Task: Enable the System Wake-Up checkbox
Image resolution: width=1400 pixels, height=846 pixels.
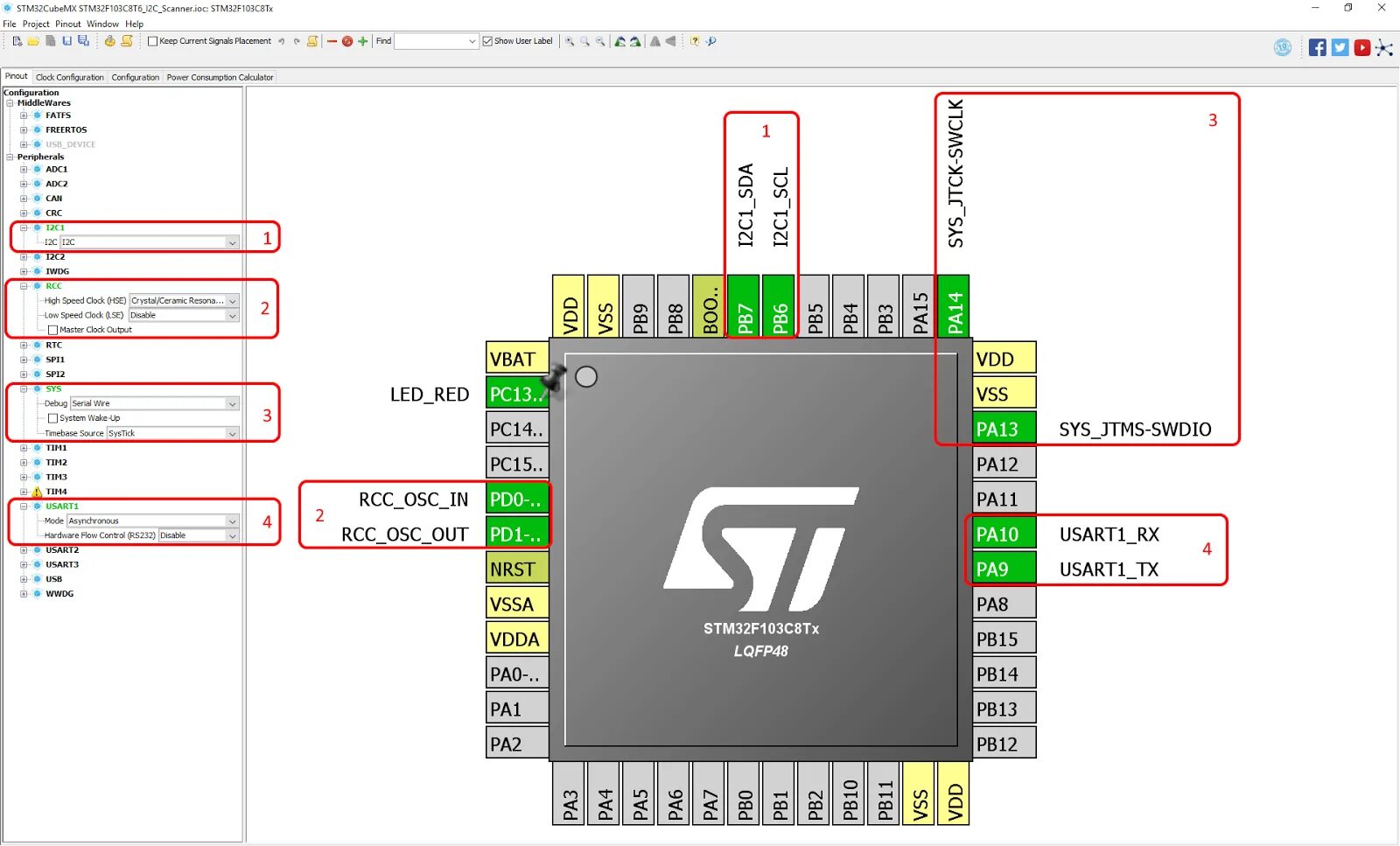Action: 52,418
